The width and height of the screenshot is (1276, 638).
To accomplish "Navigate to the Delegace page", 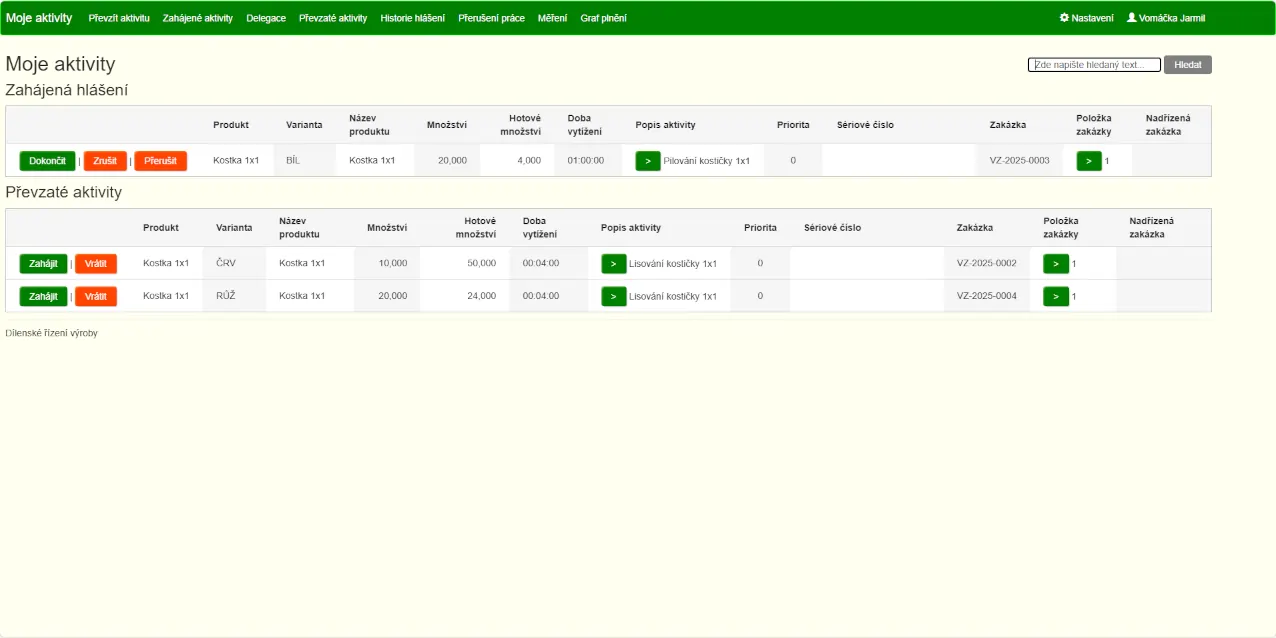I will pos(266,18).
